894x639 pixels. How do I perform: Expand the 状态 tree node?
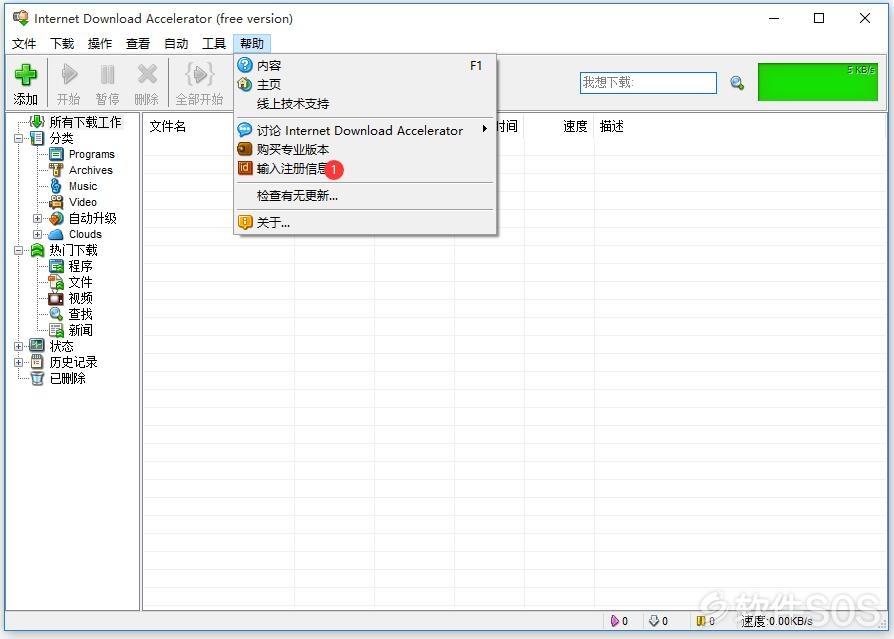click(x=18, y=346)
